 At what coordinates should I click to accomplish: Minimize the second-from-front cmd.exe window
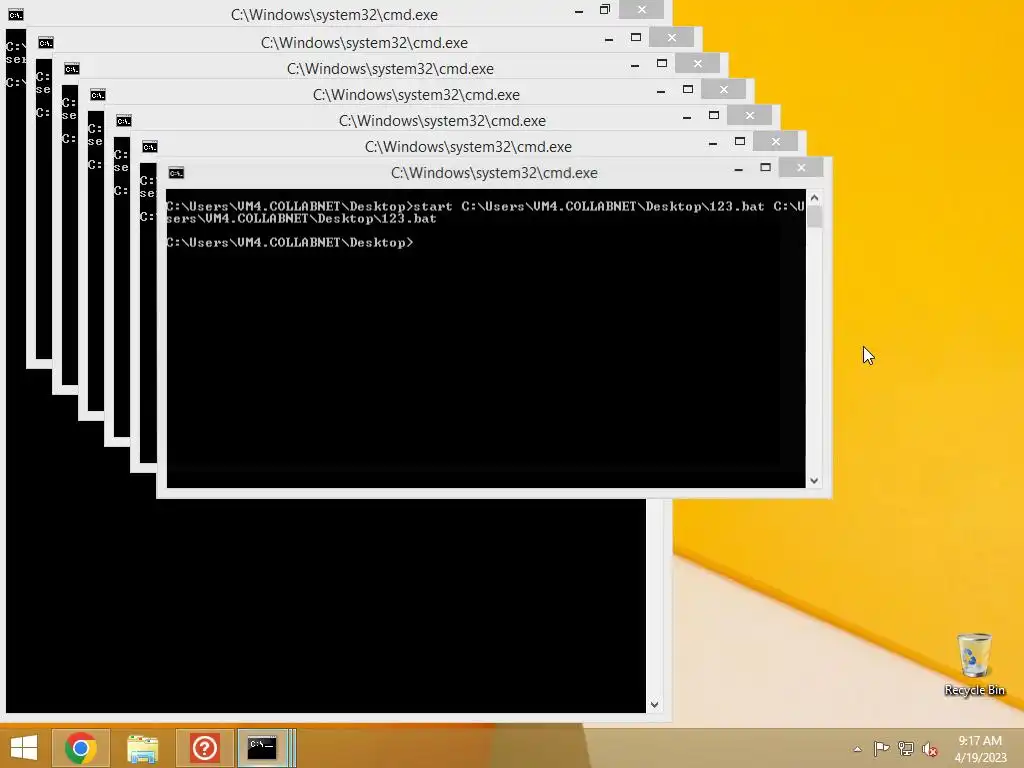click(x=713, y=144)
